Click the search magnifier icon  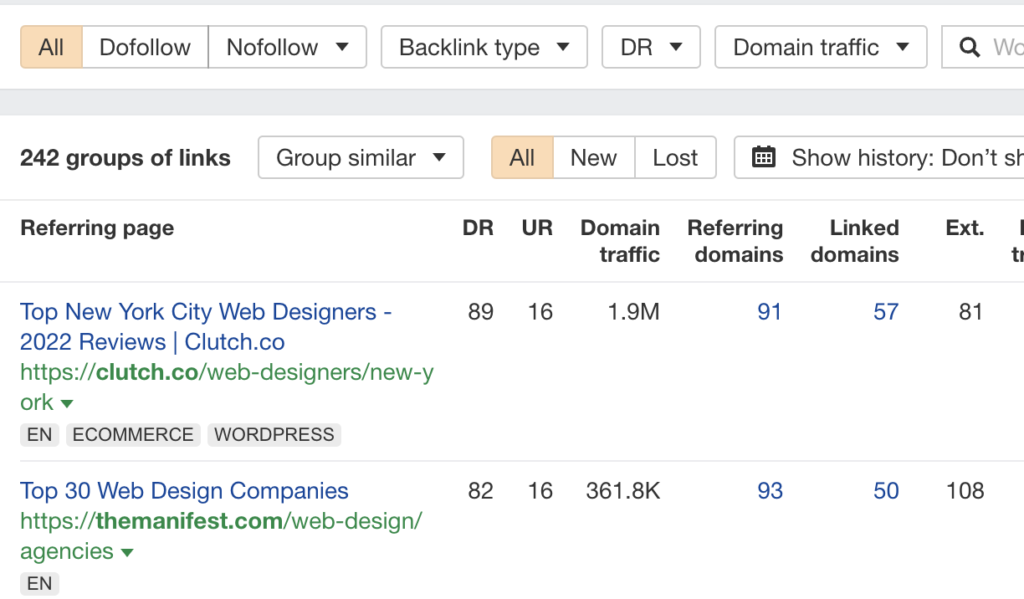coord(968,47)
